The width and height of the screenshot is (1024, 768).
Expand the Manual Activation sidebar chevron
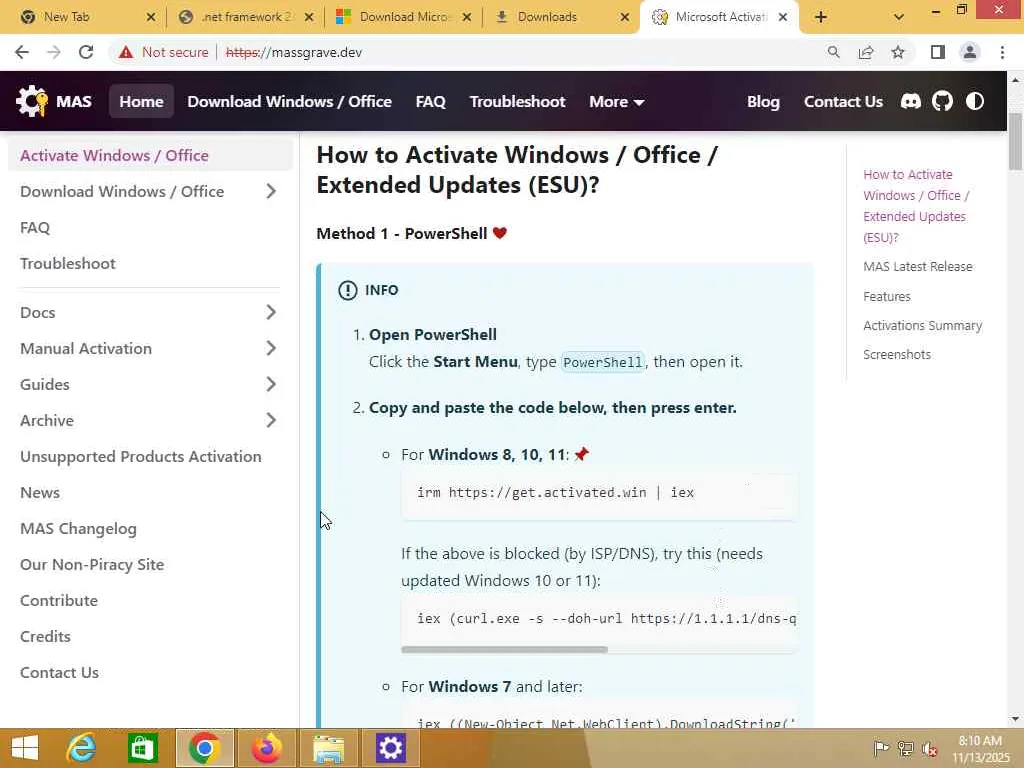point(271,348)
